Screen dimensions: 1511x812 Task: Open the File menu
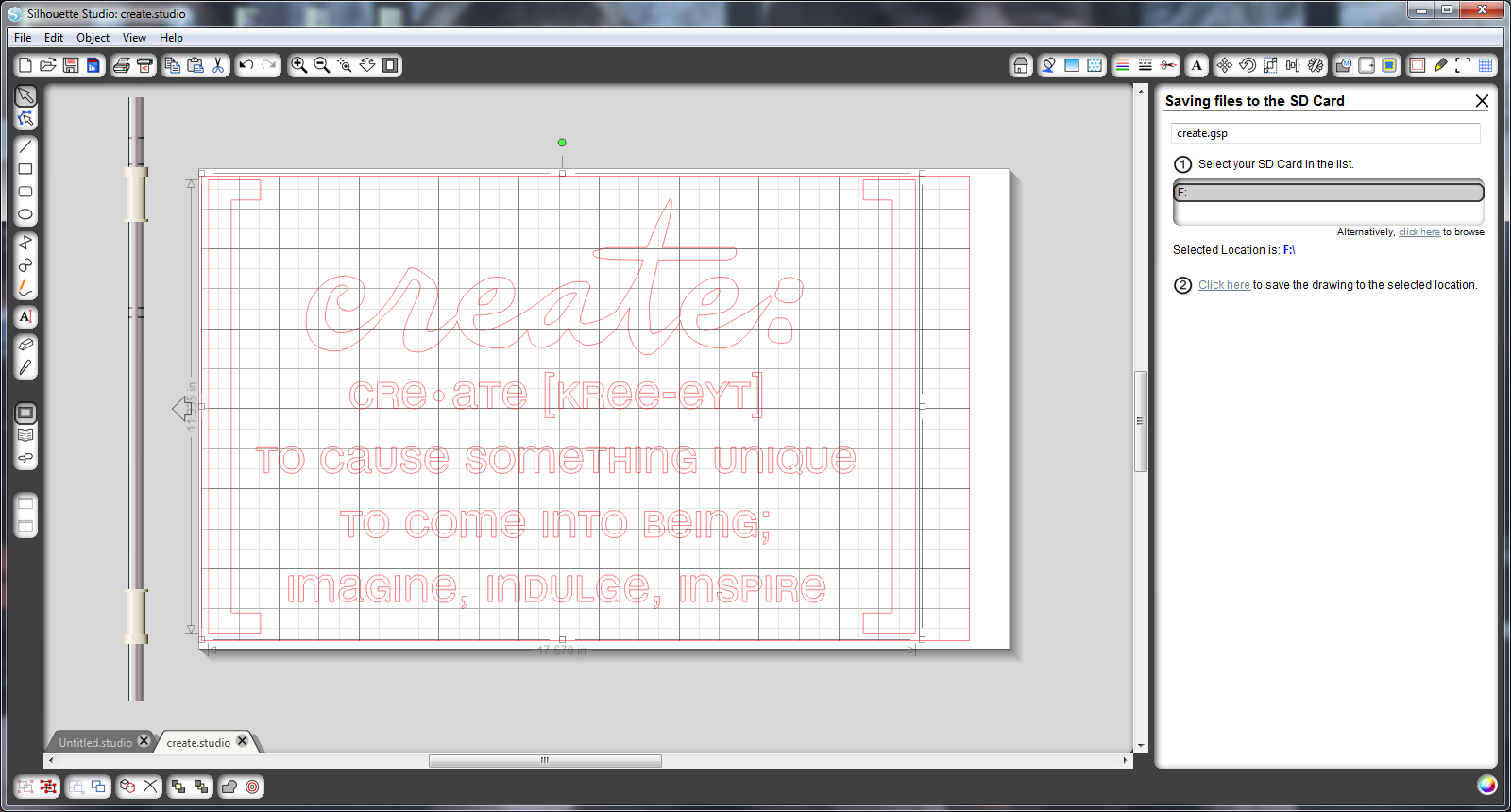point(23,38)
